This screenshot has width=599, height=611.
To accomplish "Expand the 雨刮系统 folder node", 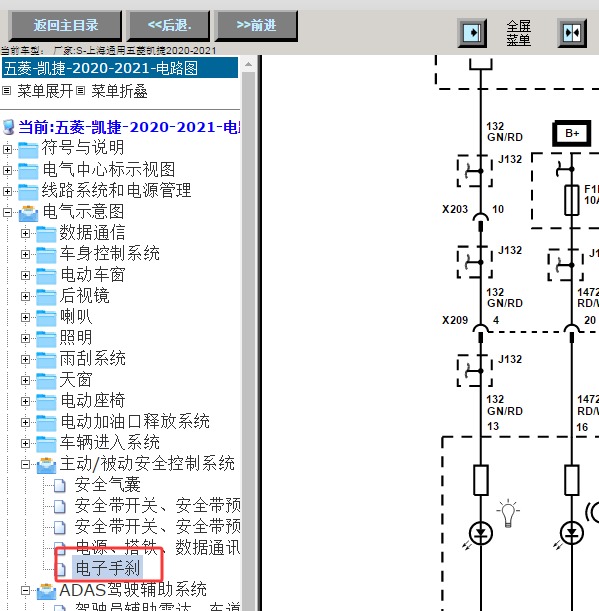I will pos(25,359).
